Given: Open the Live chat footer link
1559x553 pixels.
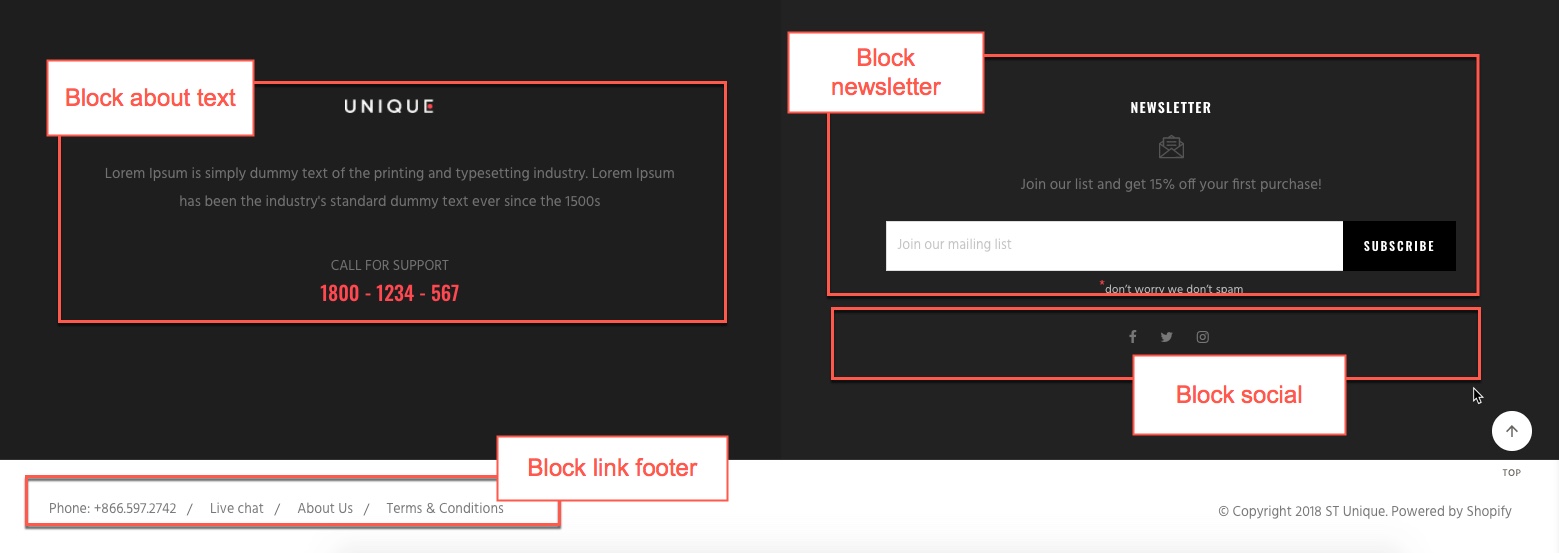Looking at the screenshot, I should click(x=237, y=508).
